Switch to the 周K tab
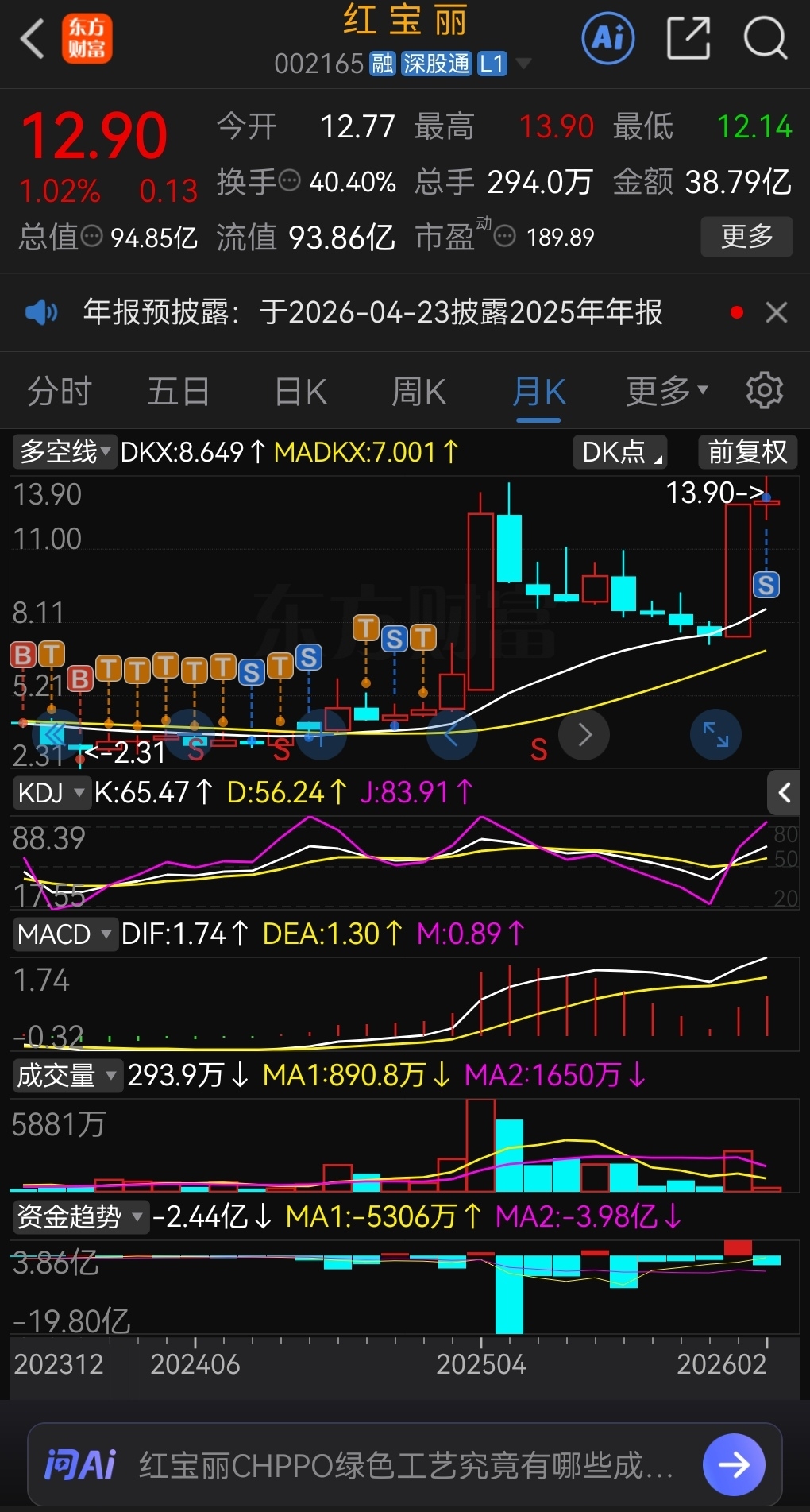The width and height of the screenshot is (810, 1512). pyautogui.click(x=418, y=392)
